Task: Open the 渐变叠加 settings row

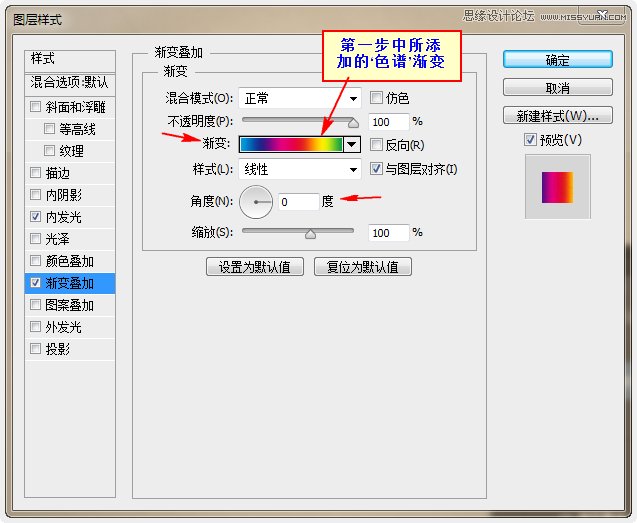Action: pyautogui.click(x=69, y=283)
